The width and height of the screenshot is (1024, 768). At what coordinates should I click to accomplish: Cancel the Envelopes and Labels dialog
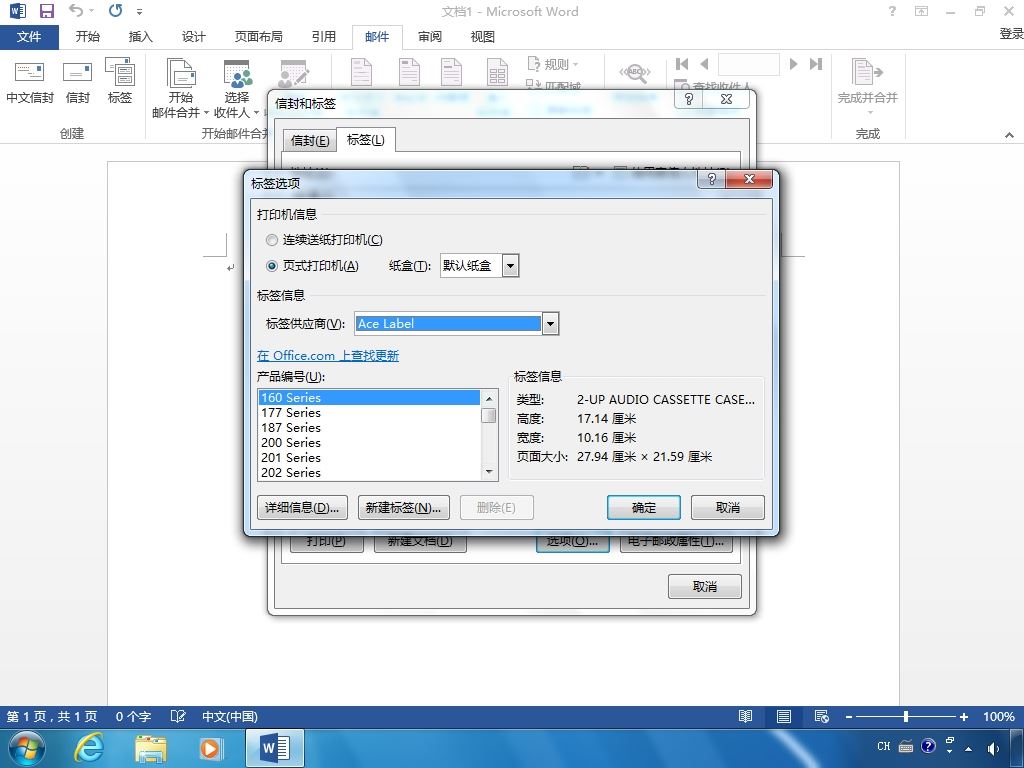click(705, 586)
